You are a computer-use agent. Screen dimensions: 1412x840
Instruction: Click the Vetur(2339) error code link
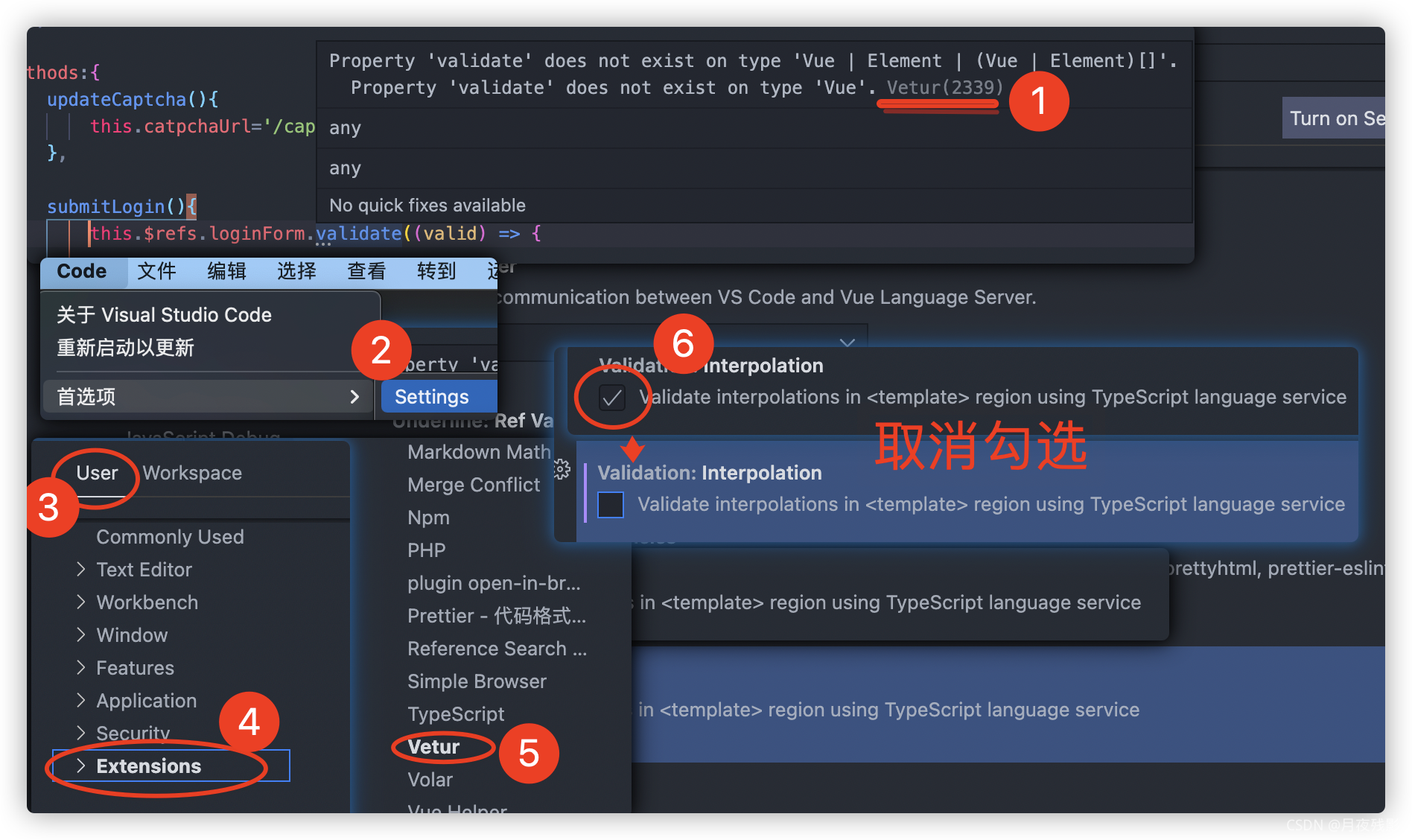click(x=944, y=88)
